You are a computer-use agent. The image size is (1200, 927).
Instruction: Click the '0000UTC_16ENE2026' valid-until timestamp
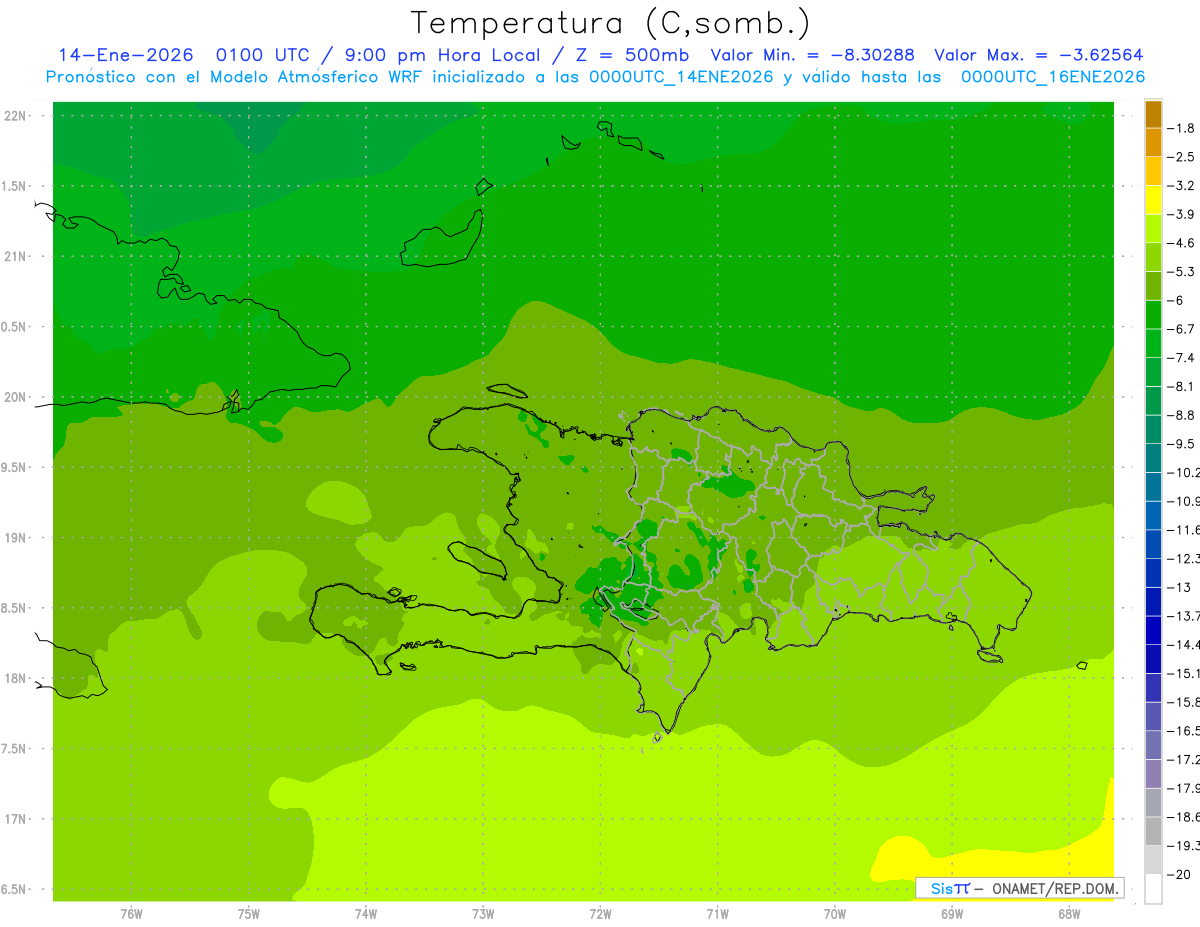(1053, 77)
